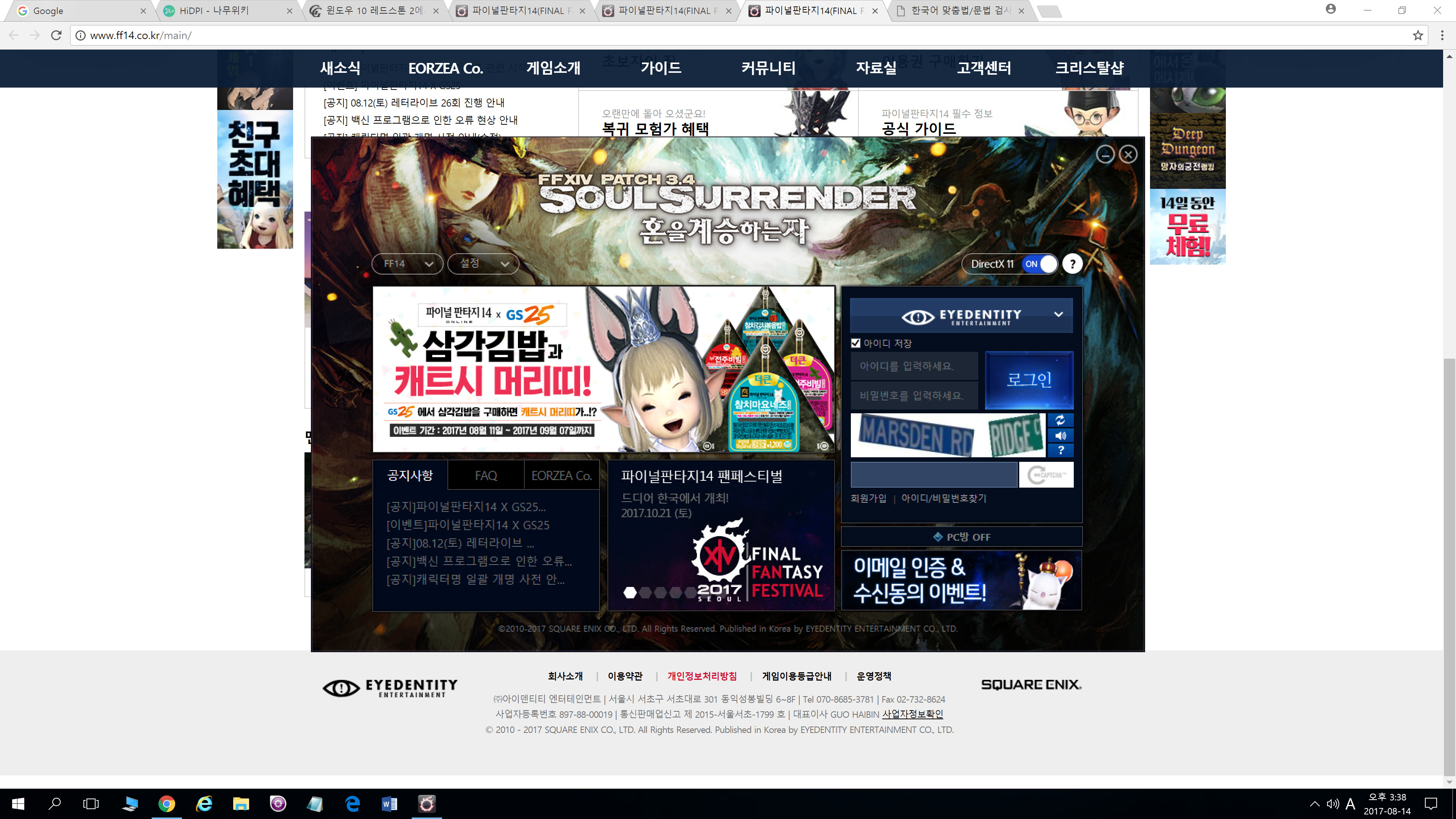This screenshot has height=819, width=1456.
Task: Open the 자료실 menu
Action: (x=876, y=68)
